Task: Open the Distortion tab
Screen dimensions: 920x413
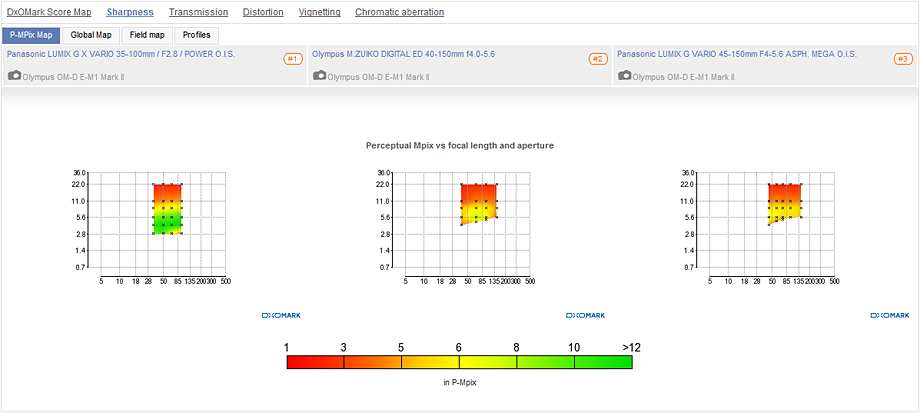Action: pos(263,12)
